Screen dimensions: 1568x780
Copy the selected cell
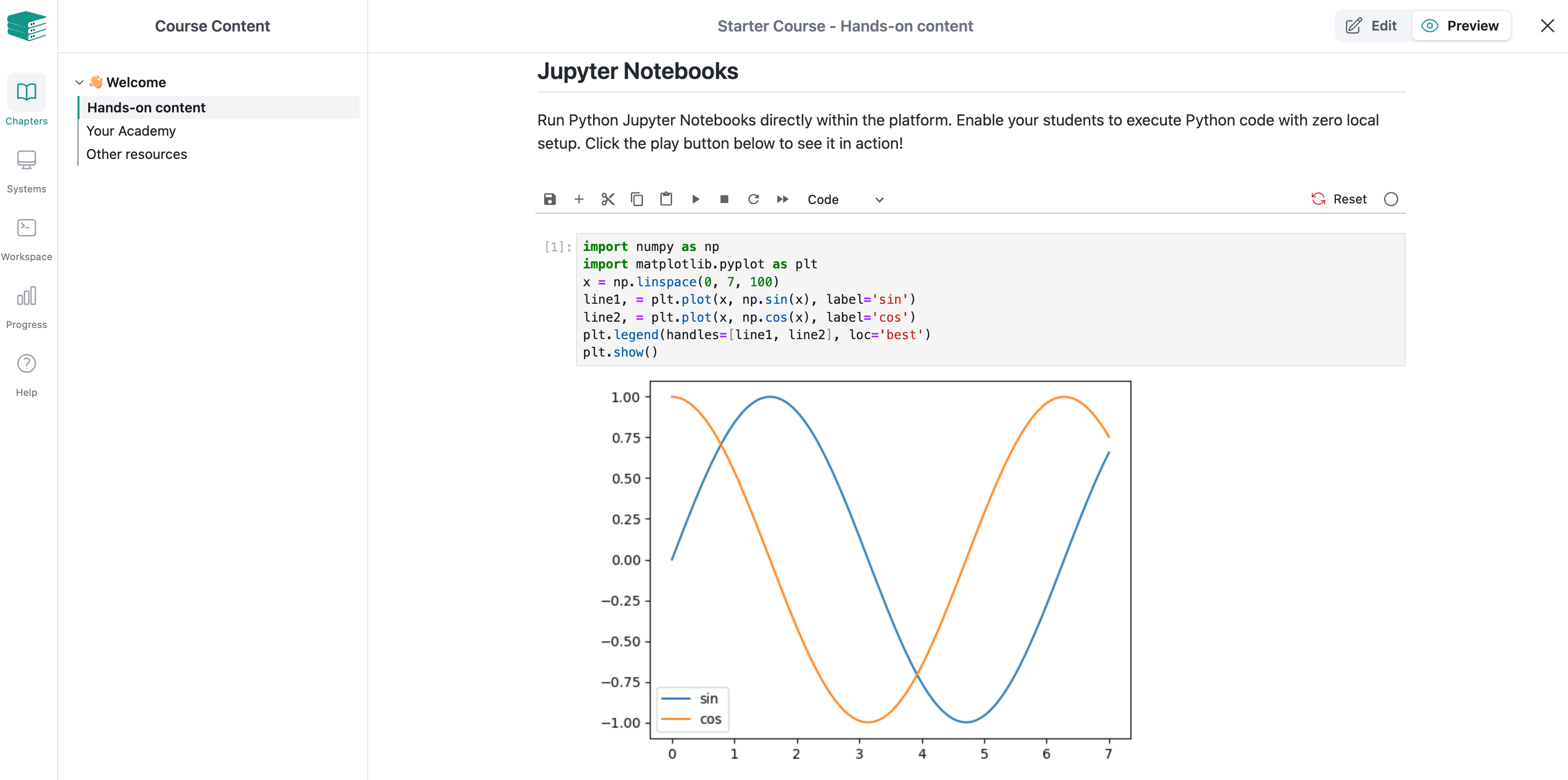pyautogui.click(x=637, y=200)
